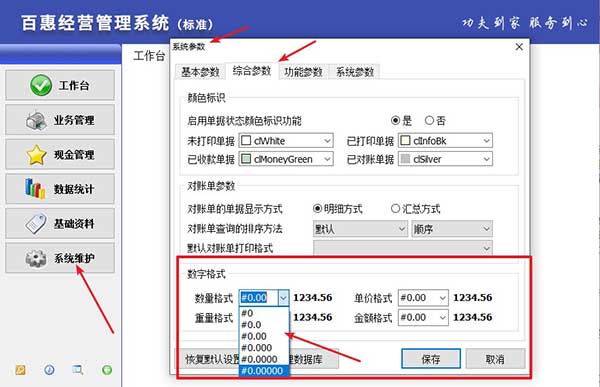600x387 pixels.
Task: Close the 系统参数 dialog
Action: [x=519, y=47]
